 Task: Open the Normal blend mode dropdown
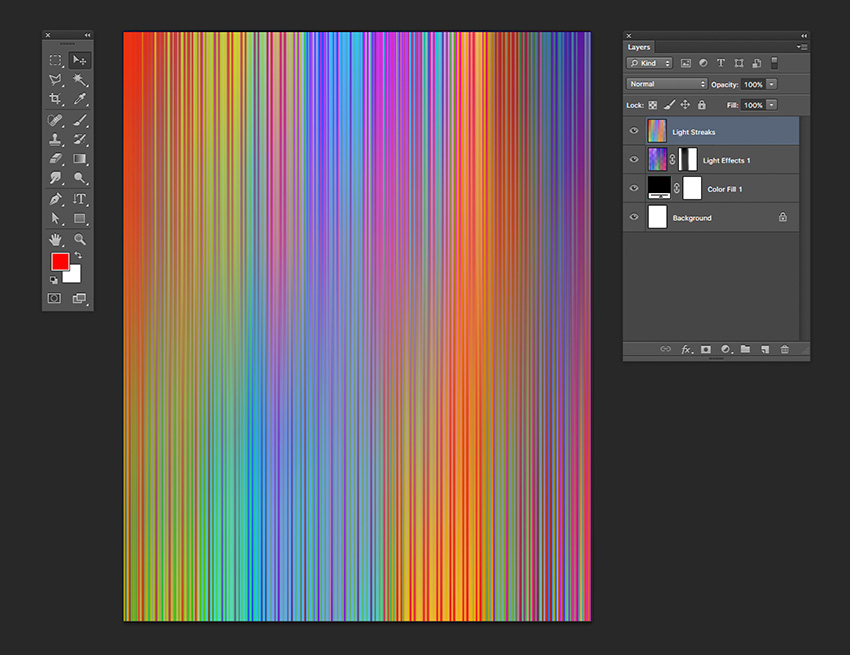[667, 84]
